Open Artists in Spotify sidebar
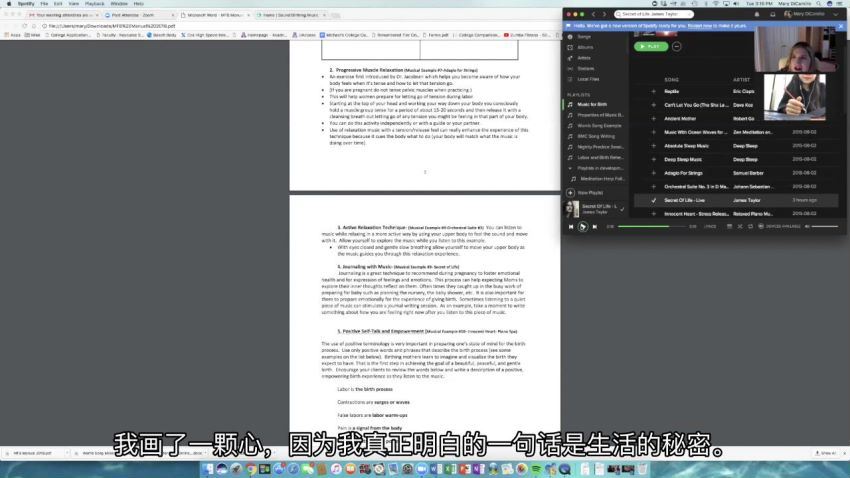Image resolution: width=850 pixels, height=478 pixels. (584, 58)
